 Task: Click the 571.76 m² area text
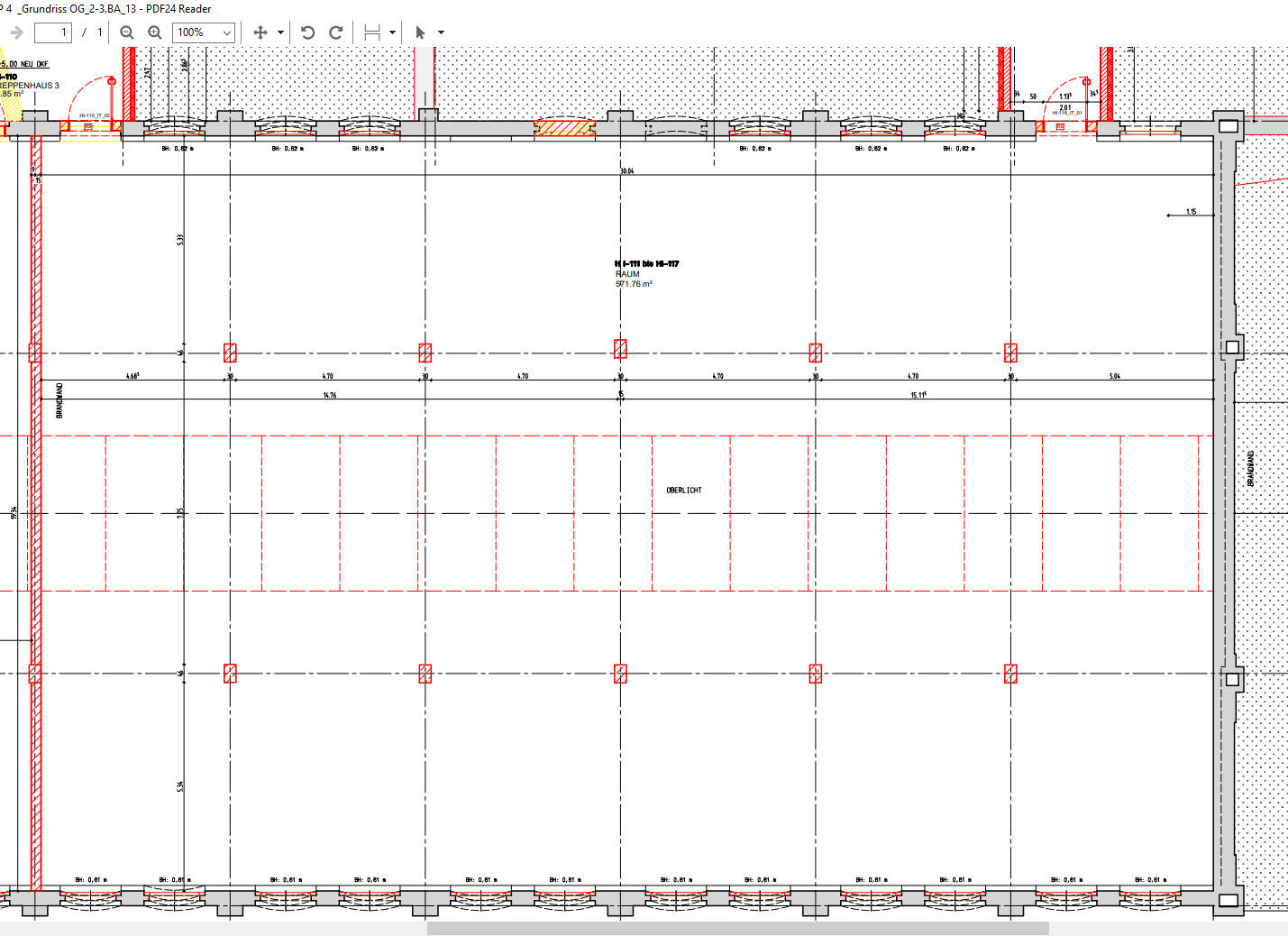point(634,284)
